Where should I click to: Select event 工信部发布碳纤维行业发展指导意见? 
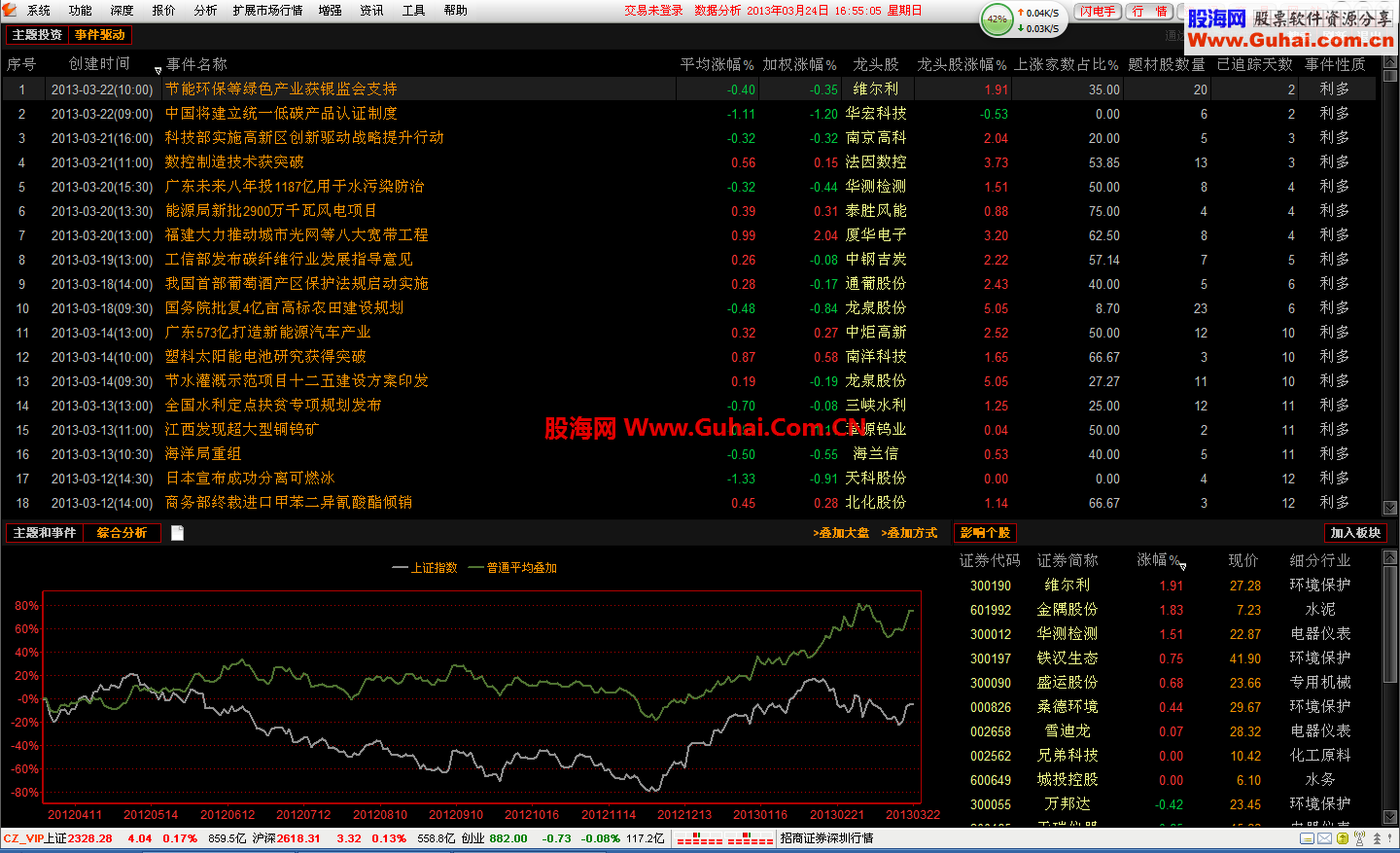(289, 259)
